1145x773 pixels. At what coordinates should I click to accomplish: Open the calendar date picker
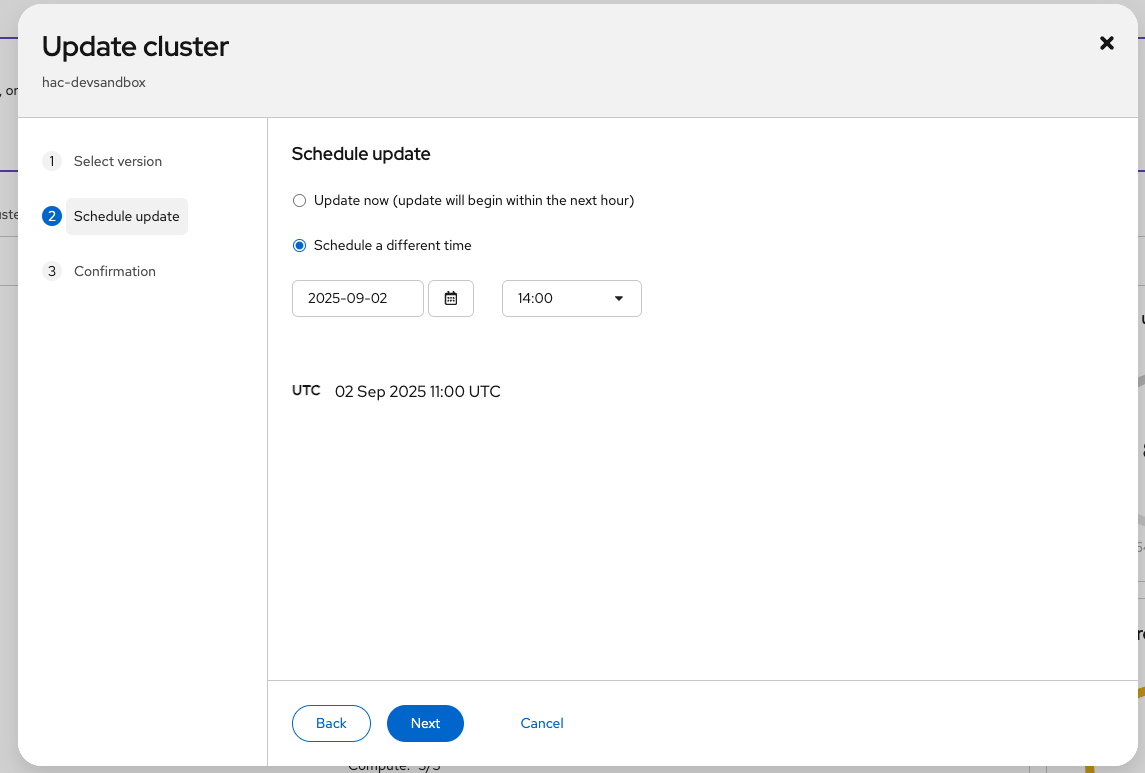pos(451,298)
